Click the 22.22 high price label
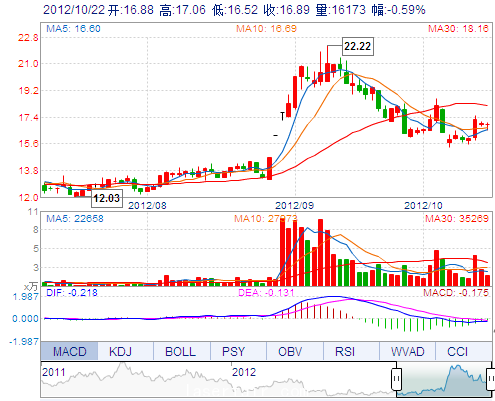The height and width of the screenshot is (401, 495). (358, 46)
